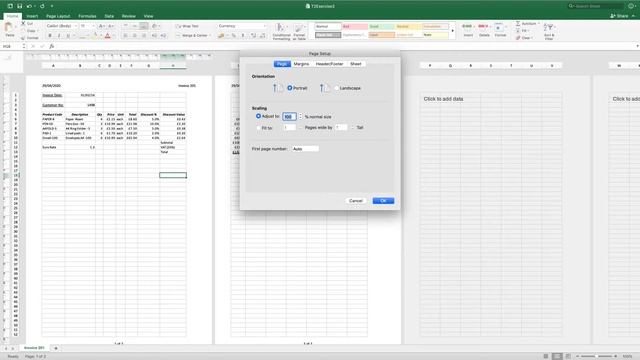Adjust the zoom slider in status bar
This screenshot has height=360, width=640.
[x=596, y=356]
